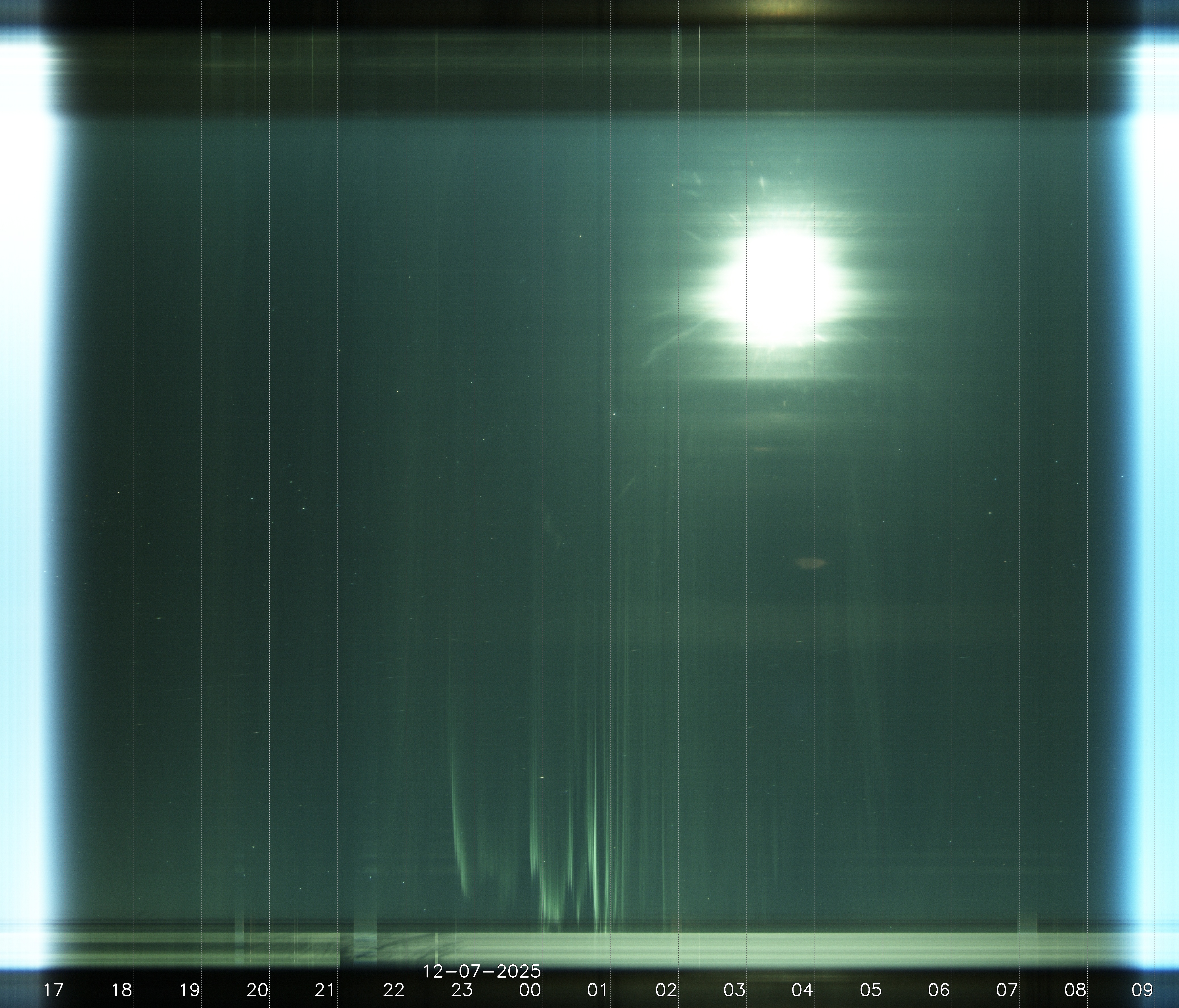Select the 23 hour marker
Viewport: 1179px width, 1008px height.
462,990
